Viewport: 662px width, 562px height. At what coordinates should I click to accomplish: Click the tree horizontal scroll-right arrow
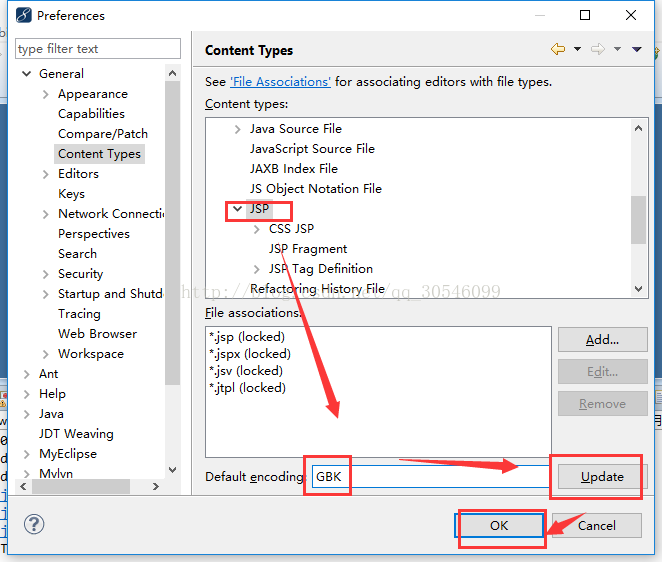[156, 486]
